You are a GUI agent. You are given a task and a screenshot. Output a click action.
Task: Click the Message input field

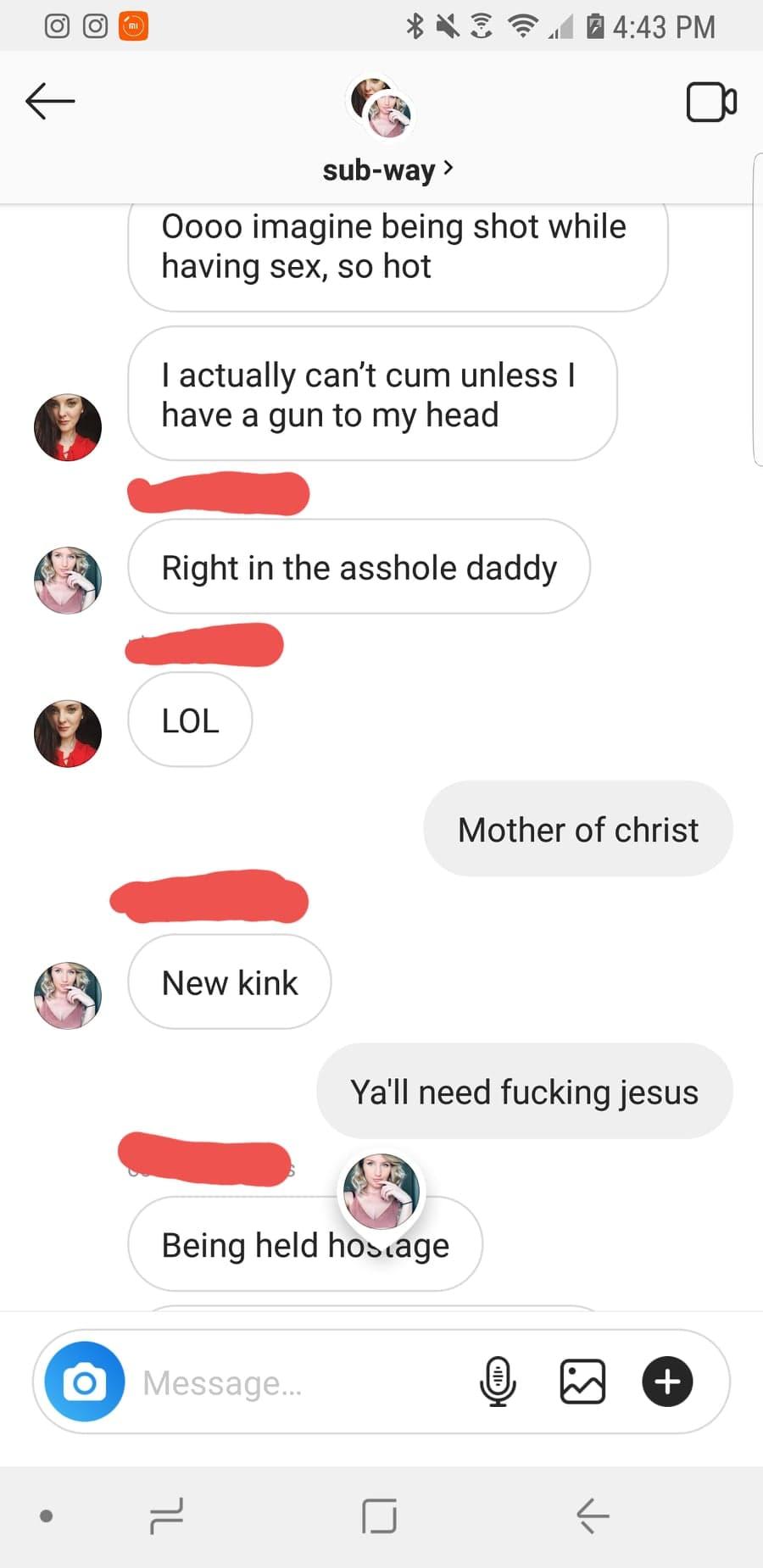(x=305, y=1382)
